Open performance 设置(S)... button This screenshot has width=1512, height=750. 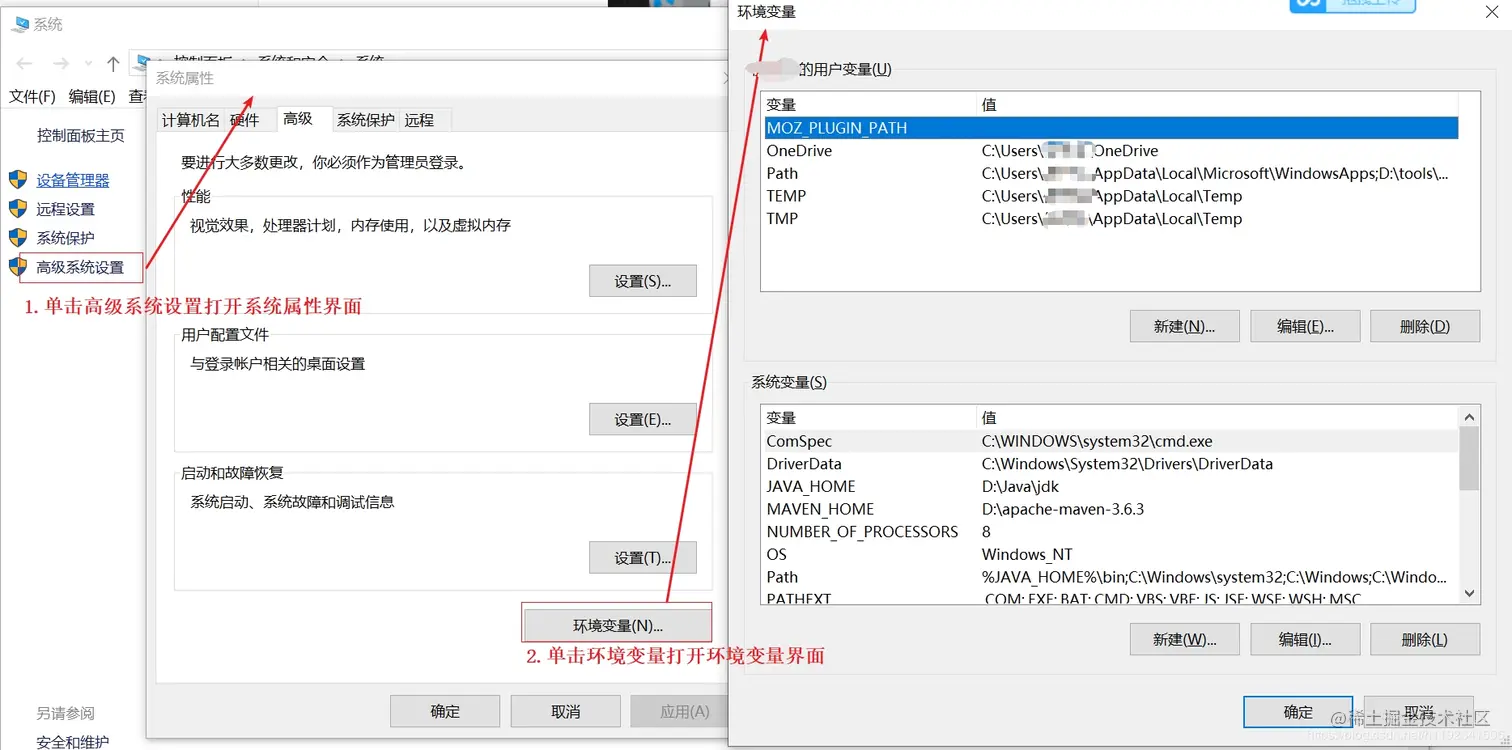pos(642,282)
